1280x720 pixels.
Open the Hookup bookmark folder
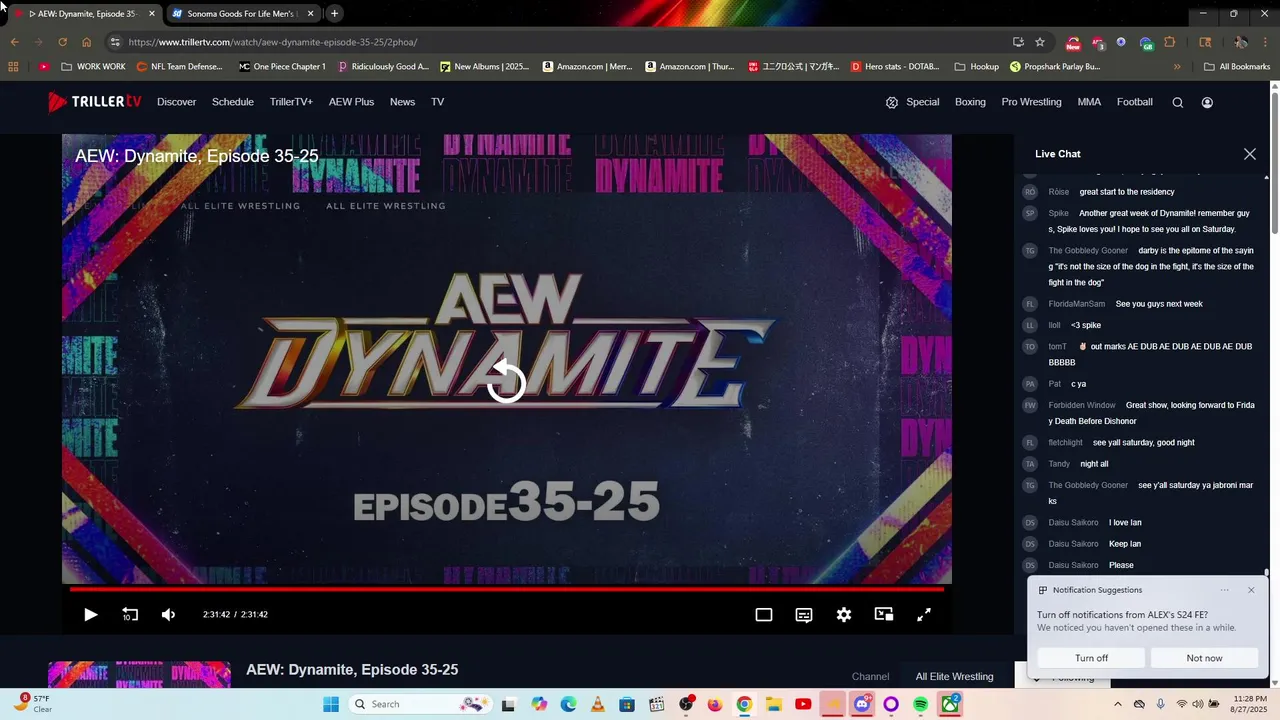977,67
